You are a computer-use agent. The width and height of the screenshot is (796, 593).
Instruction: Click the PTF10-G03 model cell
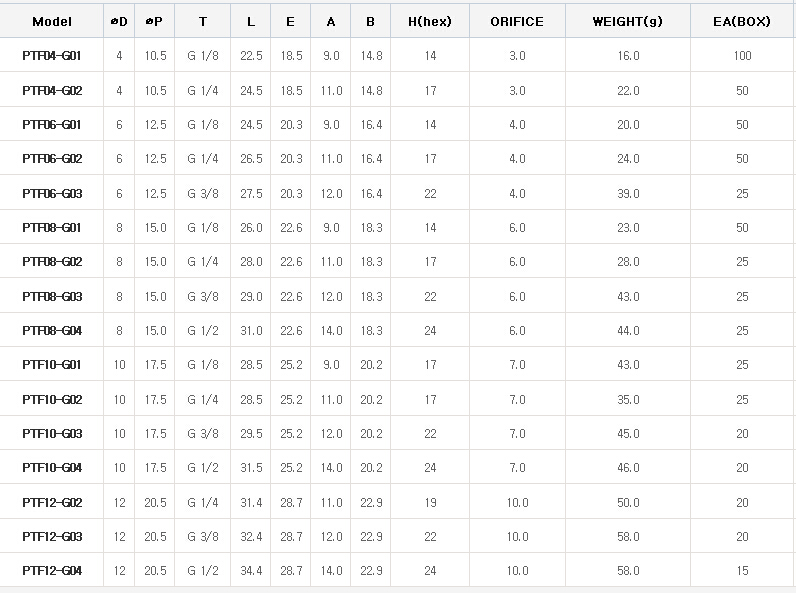(52, 434)
